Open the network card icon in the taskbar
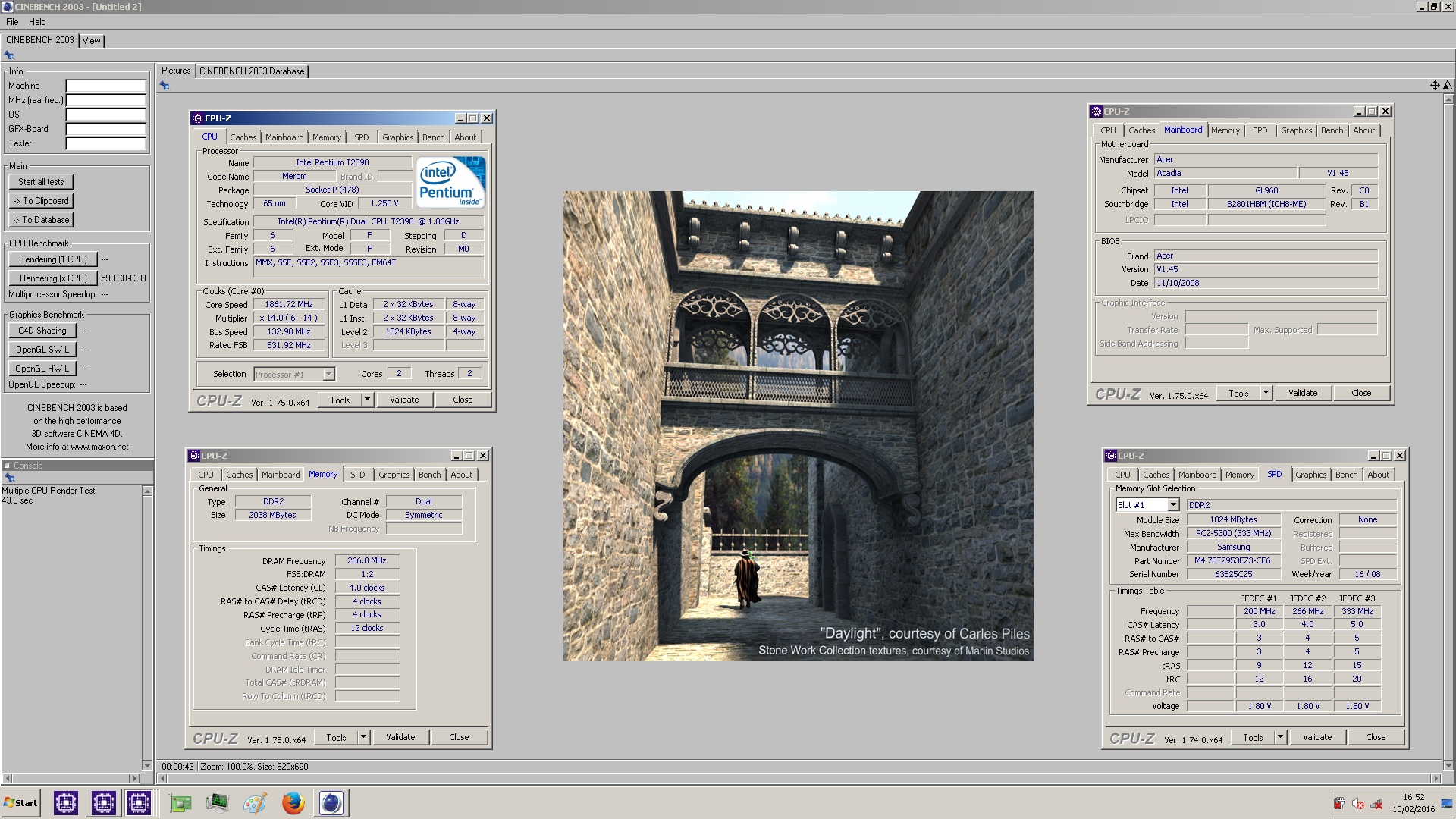 pyautogui.click(x=180, y=803)
